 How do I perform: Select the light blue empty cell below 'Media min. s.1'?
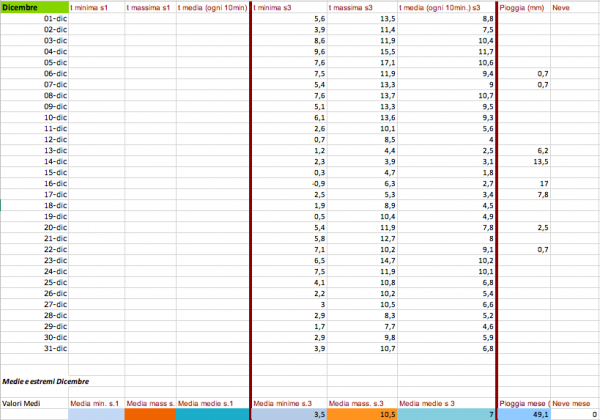point(96,414)
